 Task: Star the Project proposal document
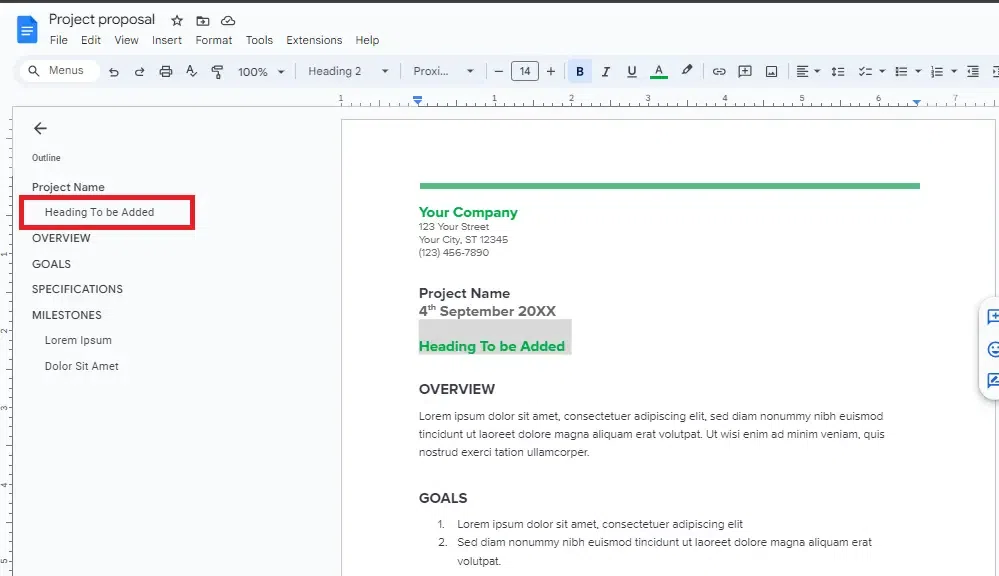(177, 21)
